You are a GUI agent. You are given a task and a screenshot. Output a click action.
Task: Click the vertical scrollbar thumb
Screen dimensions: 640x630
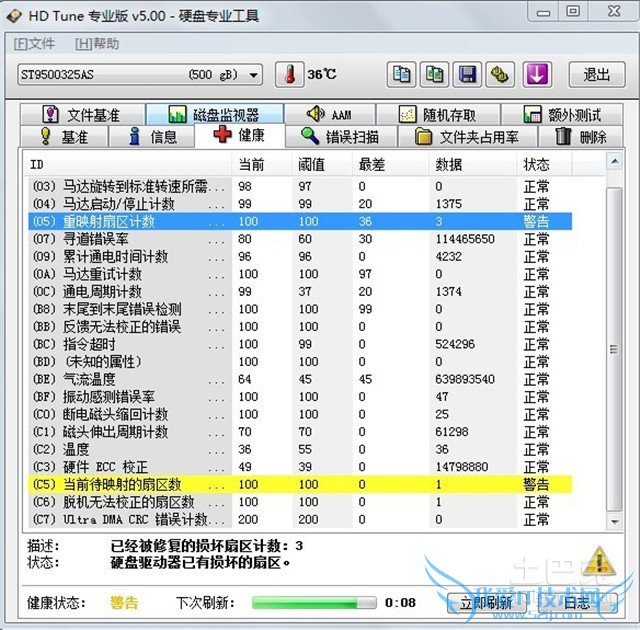[x=614, y=349]
